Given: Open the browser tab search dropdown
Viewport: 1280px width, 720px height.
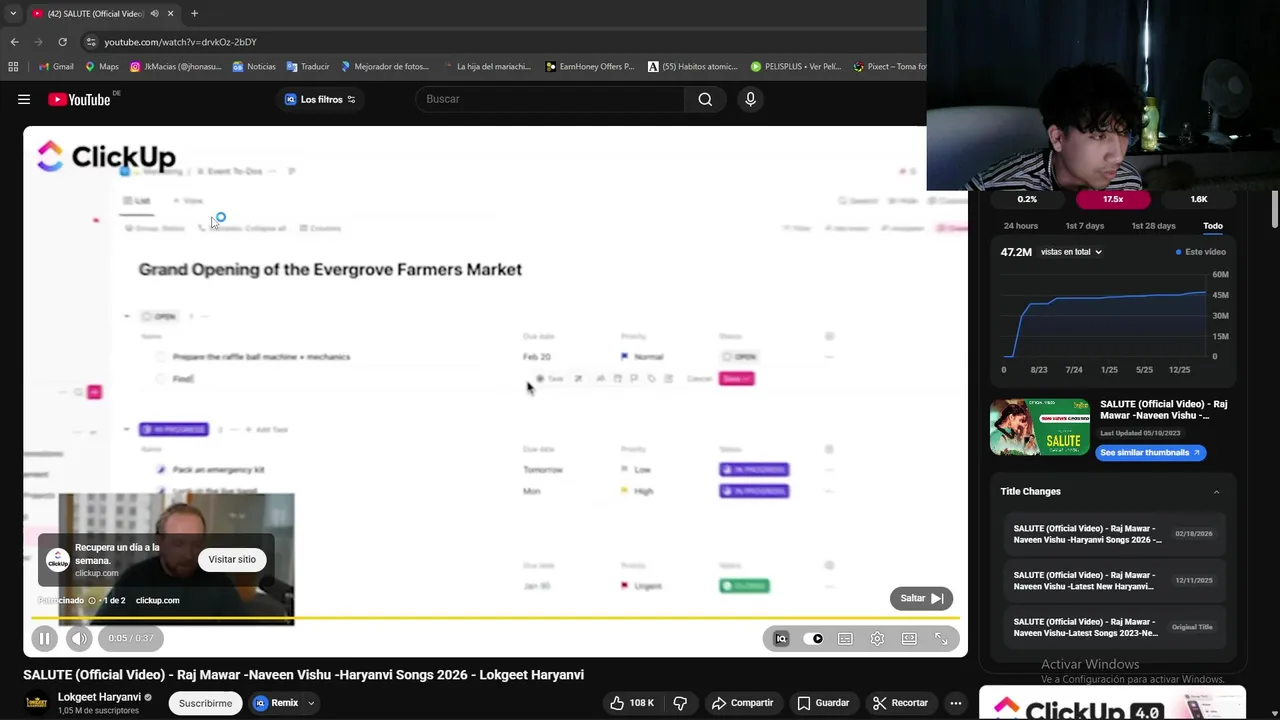Looking at the screenshot, I should pos(12,13).
